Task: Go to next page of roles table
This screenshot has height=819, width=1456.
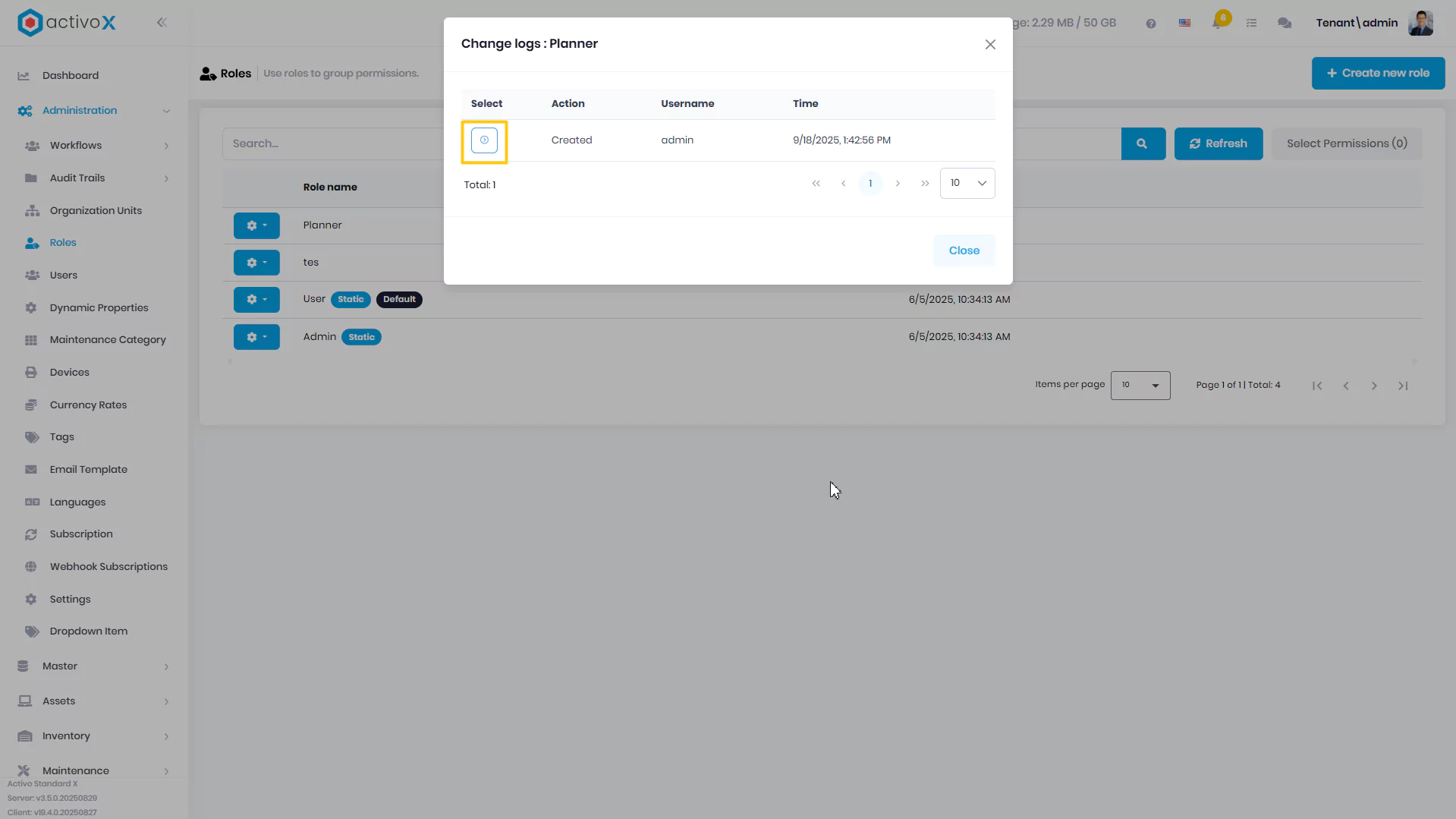Action: (1374, 386)
